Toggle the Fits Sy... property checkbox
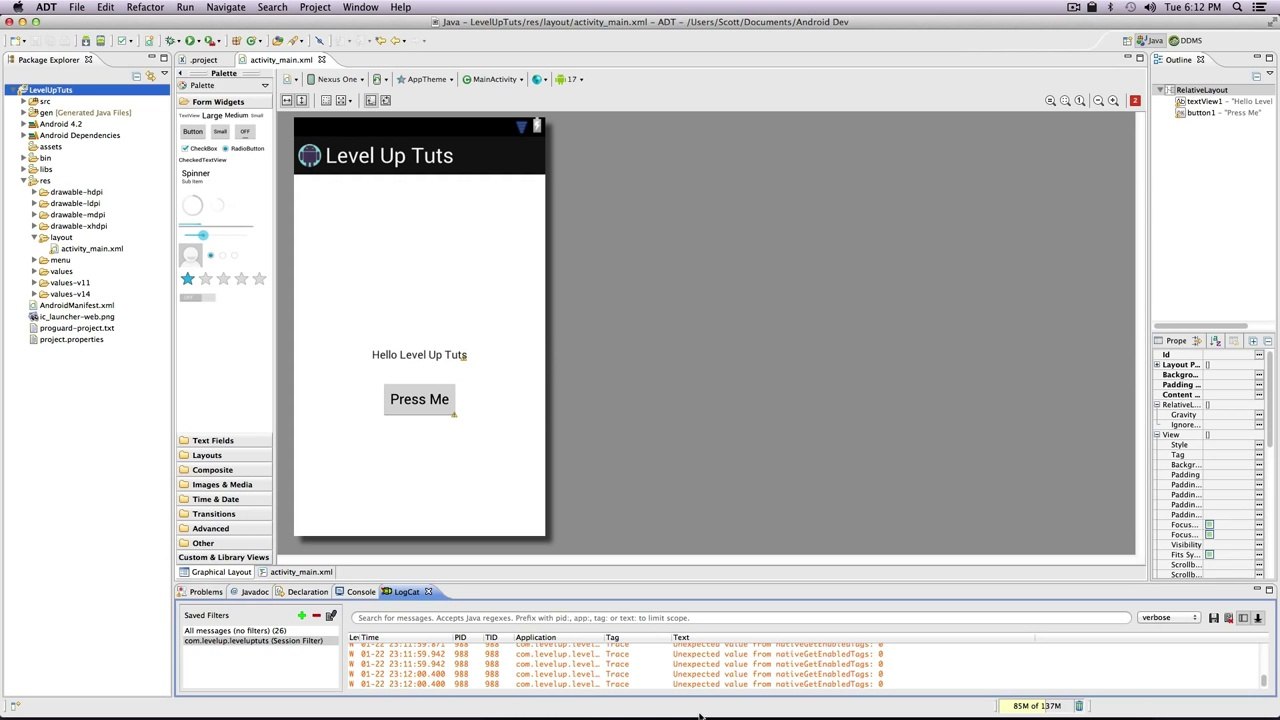This screenshot has width=1280, height=720. [x=1209, y=555]
